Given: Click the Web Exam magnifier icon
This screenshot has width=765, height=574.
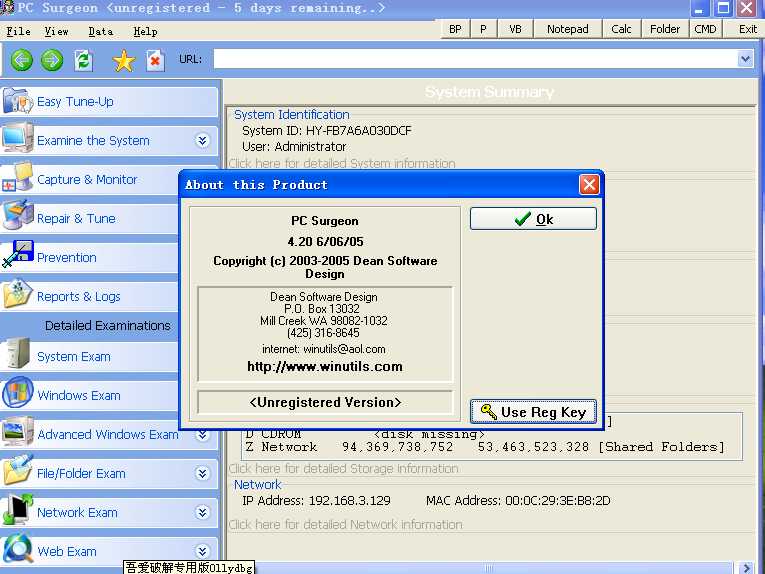Looking at the screenshot, I should [x=18, y=549].
